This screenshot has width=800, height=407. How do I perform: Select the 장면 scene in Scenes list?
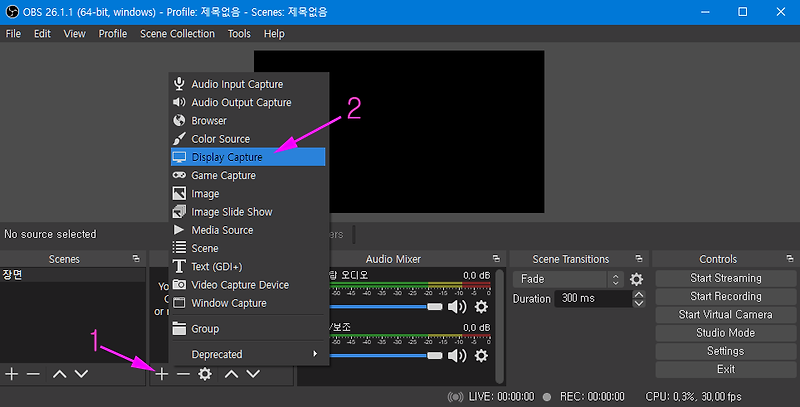(x=72, y=275)
